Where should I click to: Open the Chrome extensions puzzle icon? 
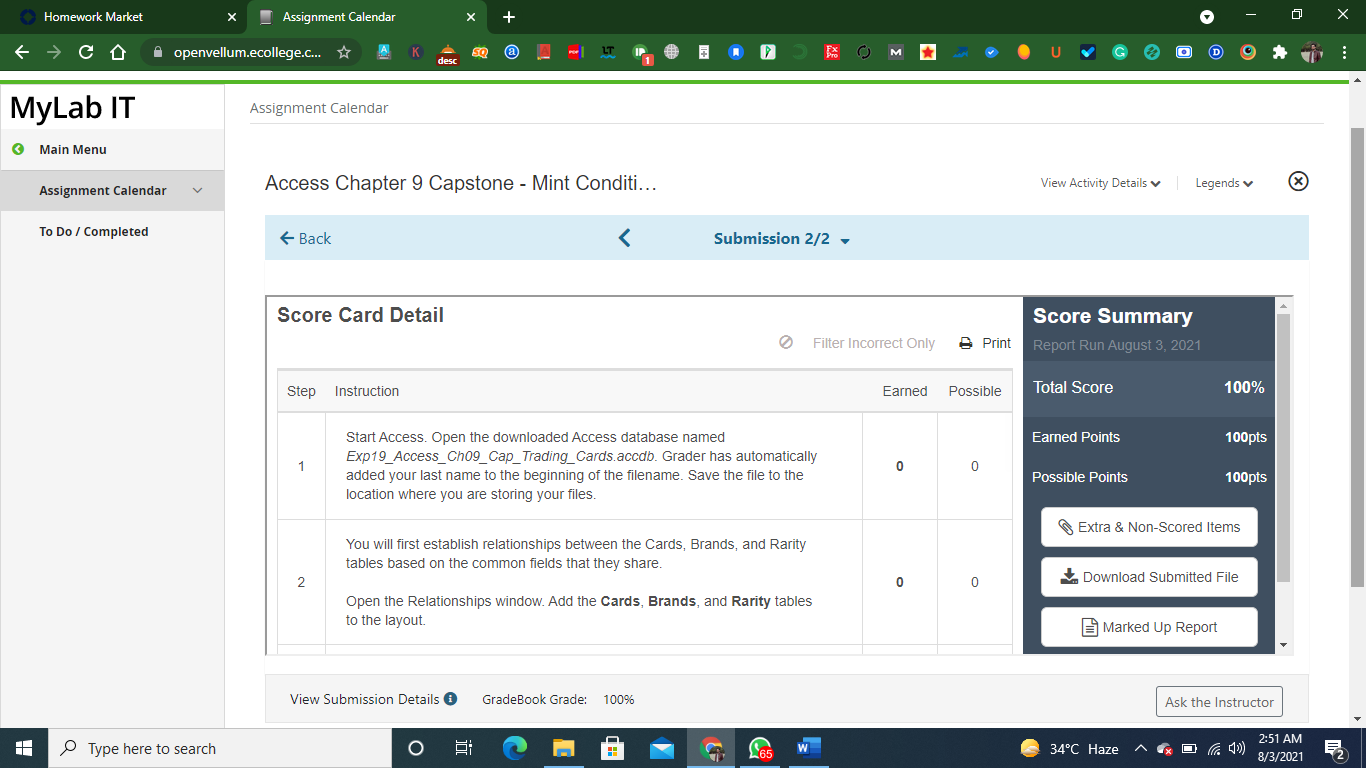pos(1280,52)
